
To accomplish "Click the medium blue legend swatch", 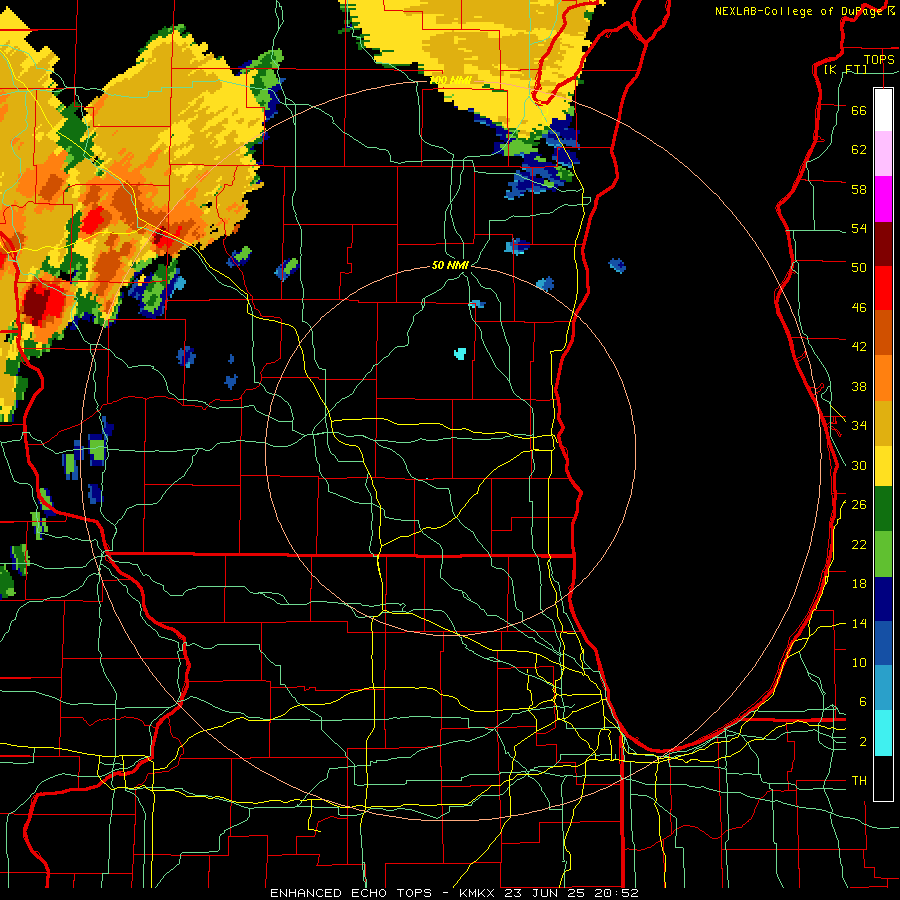I will click(x=883, y=643).
